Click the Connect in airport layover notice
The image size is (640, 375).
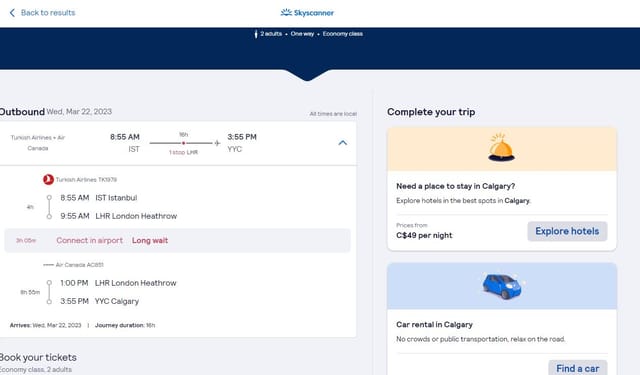(x=89, y=240)
